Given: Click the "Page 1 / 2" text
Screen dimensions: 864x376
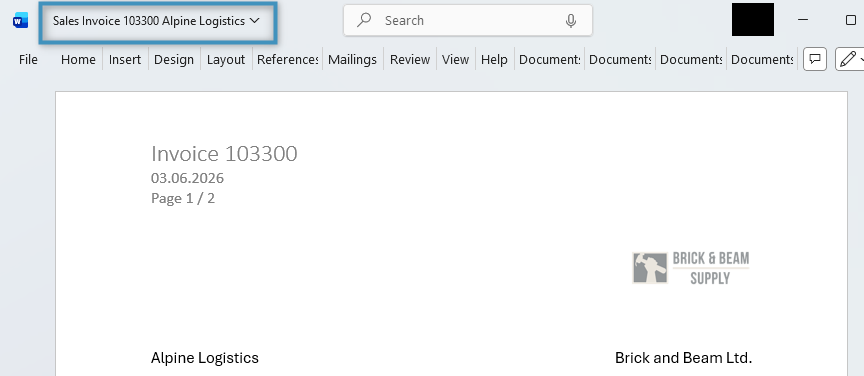Looking at the screenshot, I should point(183,198).
